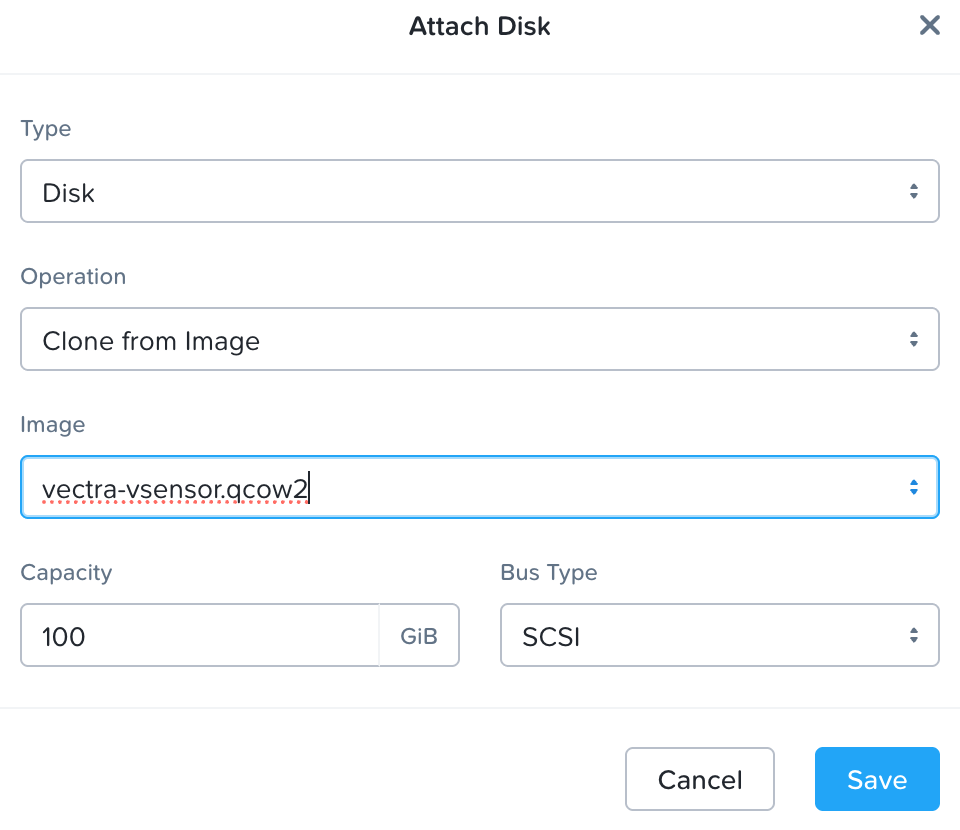Screen dimensions: 960x830
Task: Click the vectra-vsensor.qcow2 text in the Image field
Action: click(175, 489)
